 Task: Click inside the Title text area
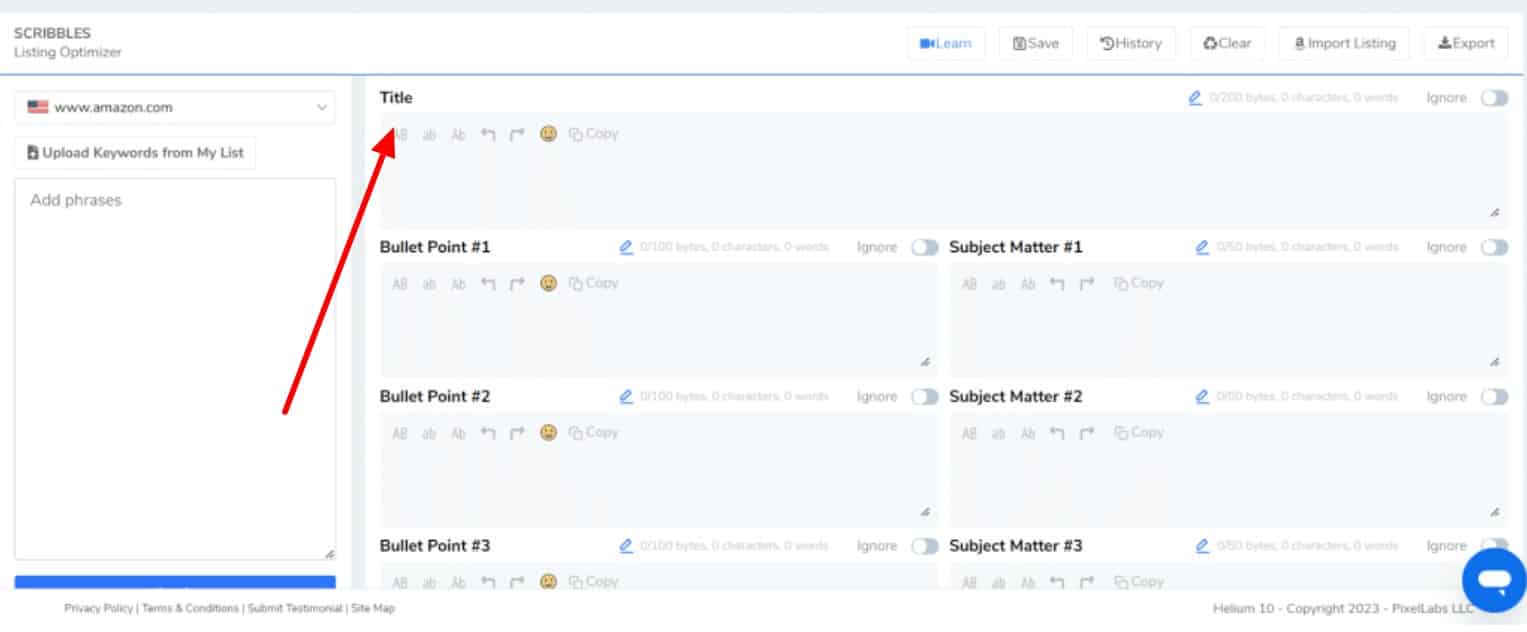(943, 170)
